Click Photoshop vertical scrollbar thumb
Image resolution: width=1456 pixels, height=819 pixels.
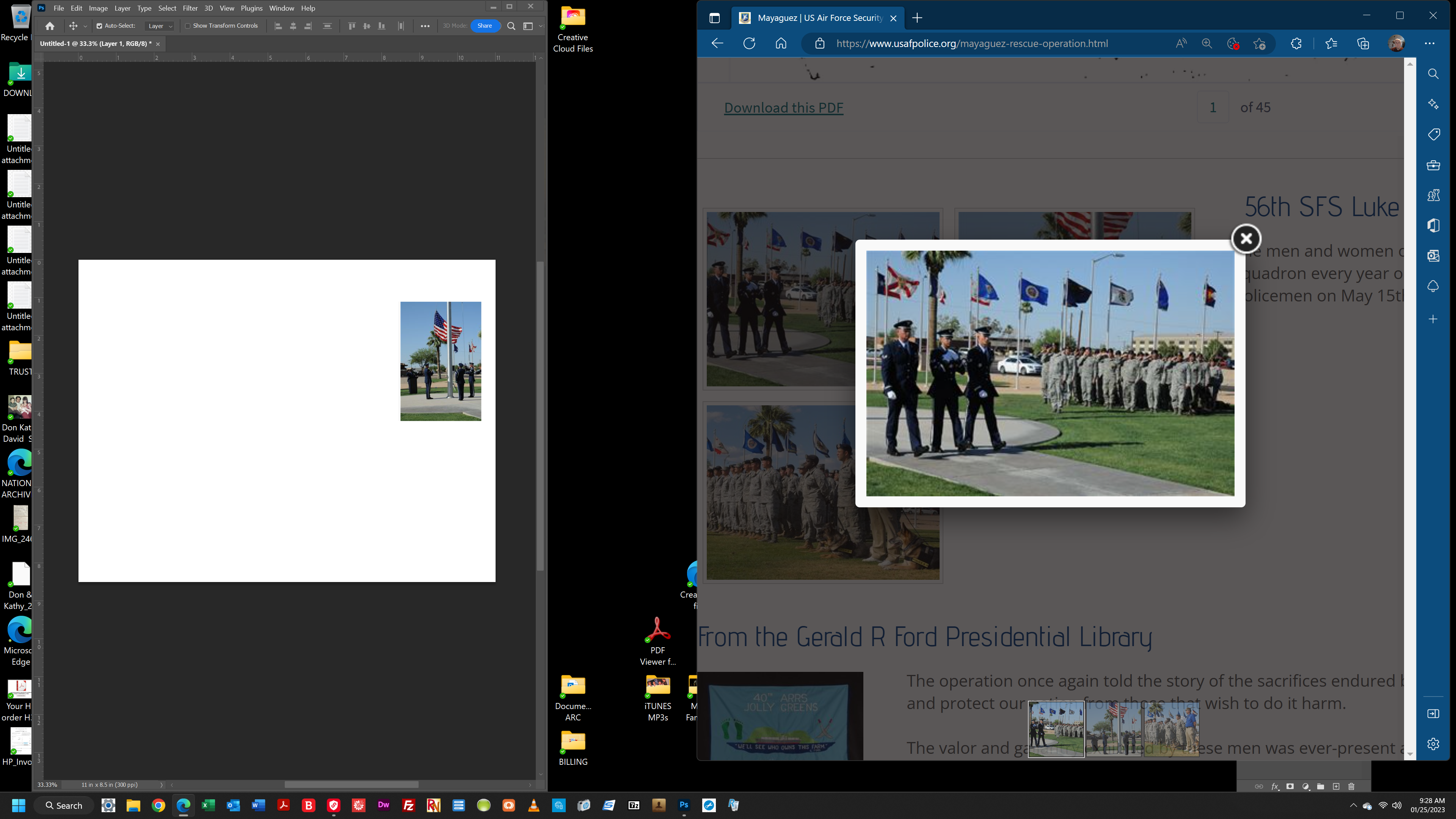[x=540, y=416]
